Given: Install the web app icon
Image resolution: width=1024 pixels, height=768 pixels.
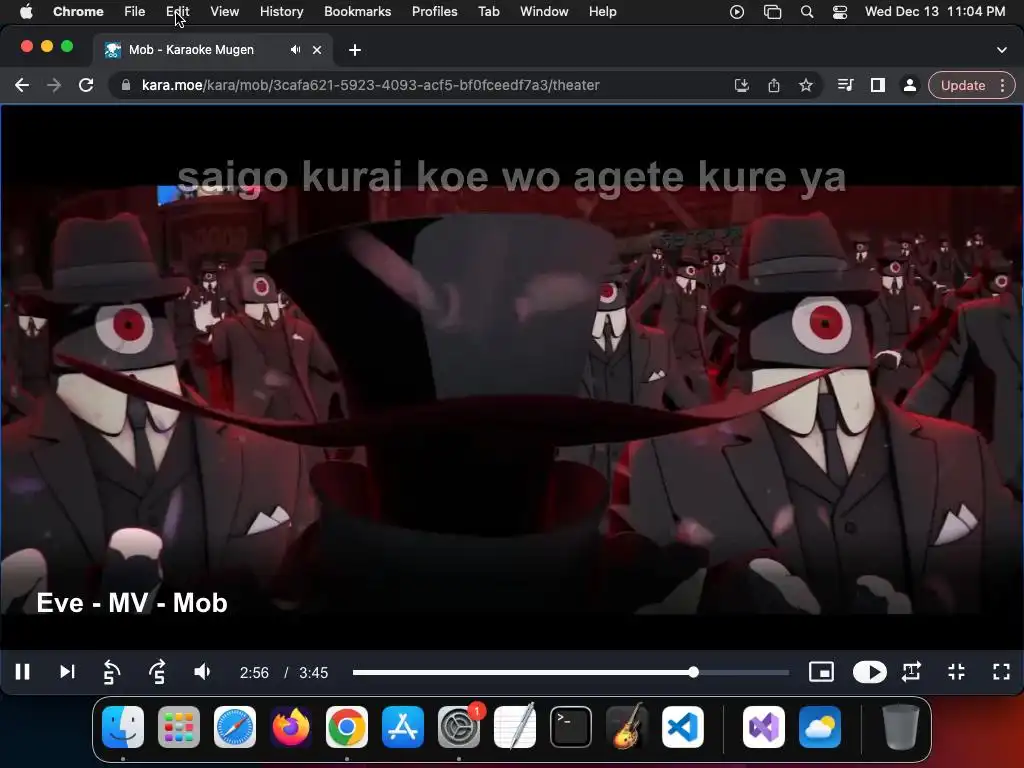Looking at the screenshot, I should [x=742, y=85].
